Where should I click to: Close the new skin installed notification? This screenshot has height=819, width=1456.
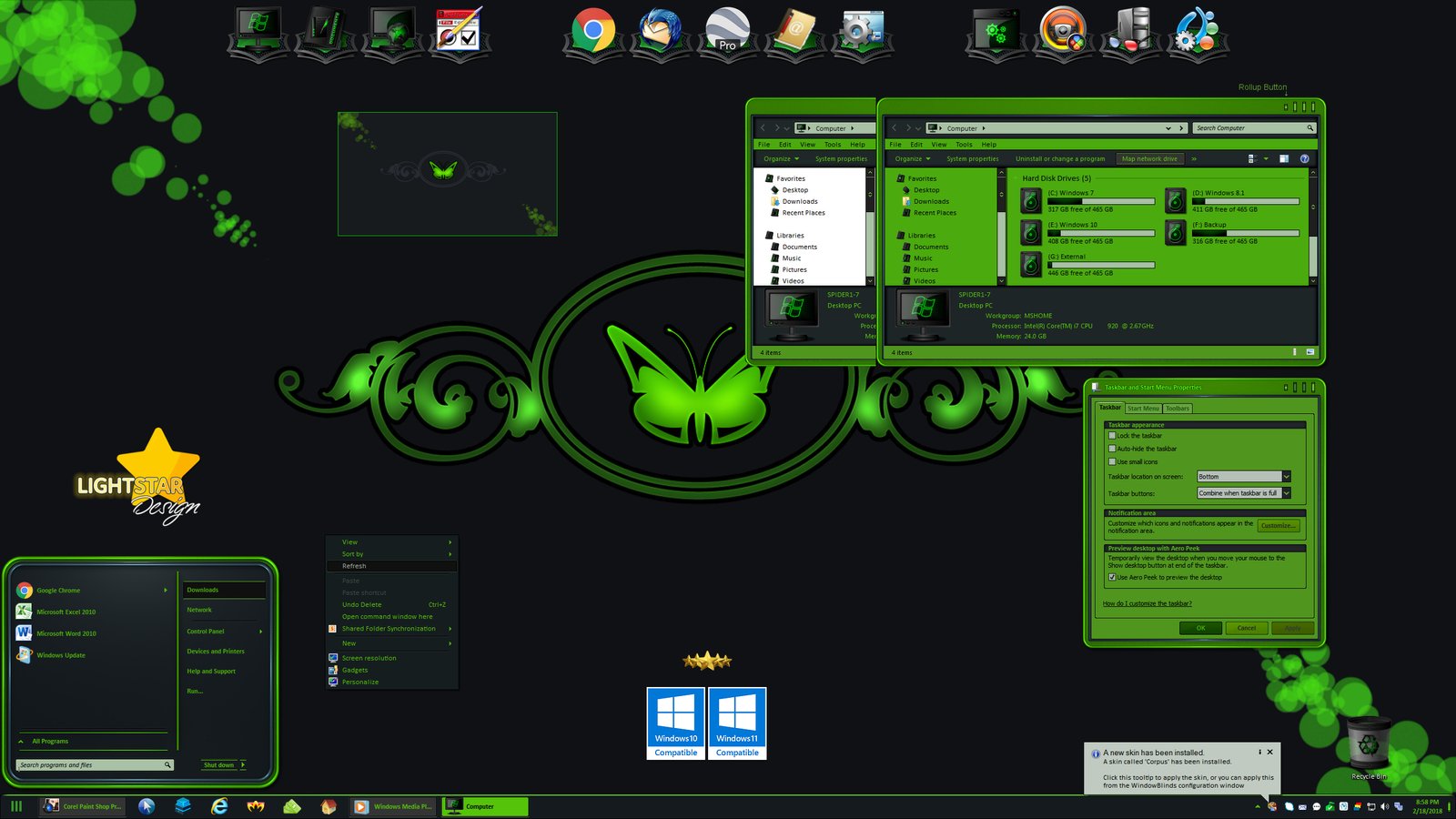(x=1269, y=752)
